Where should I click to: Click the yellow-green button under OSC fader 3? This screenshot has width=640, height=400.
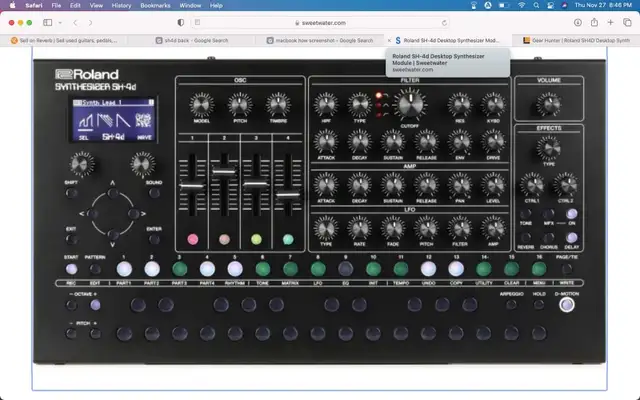click(256, 239)
